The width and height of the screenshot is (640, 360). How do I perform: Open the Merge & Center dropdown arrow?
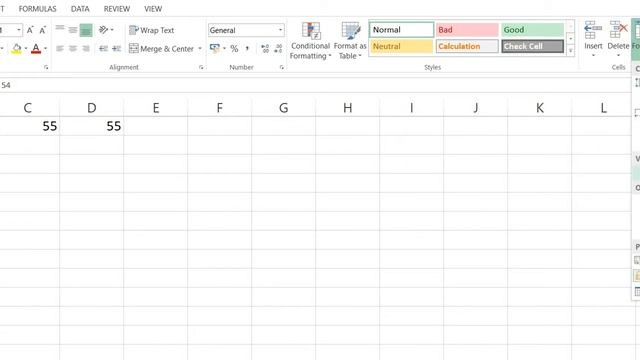(x=200, y=49)
